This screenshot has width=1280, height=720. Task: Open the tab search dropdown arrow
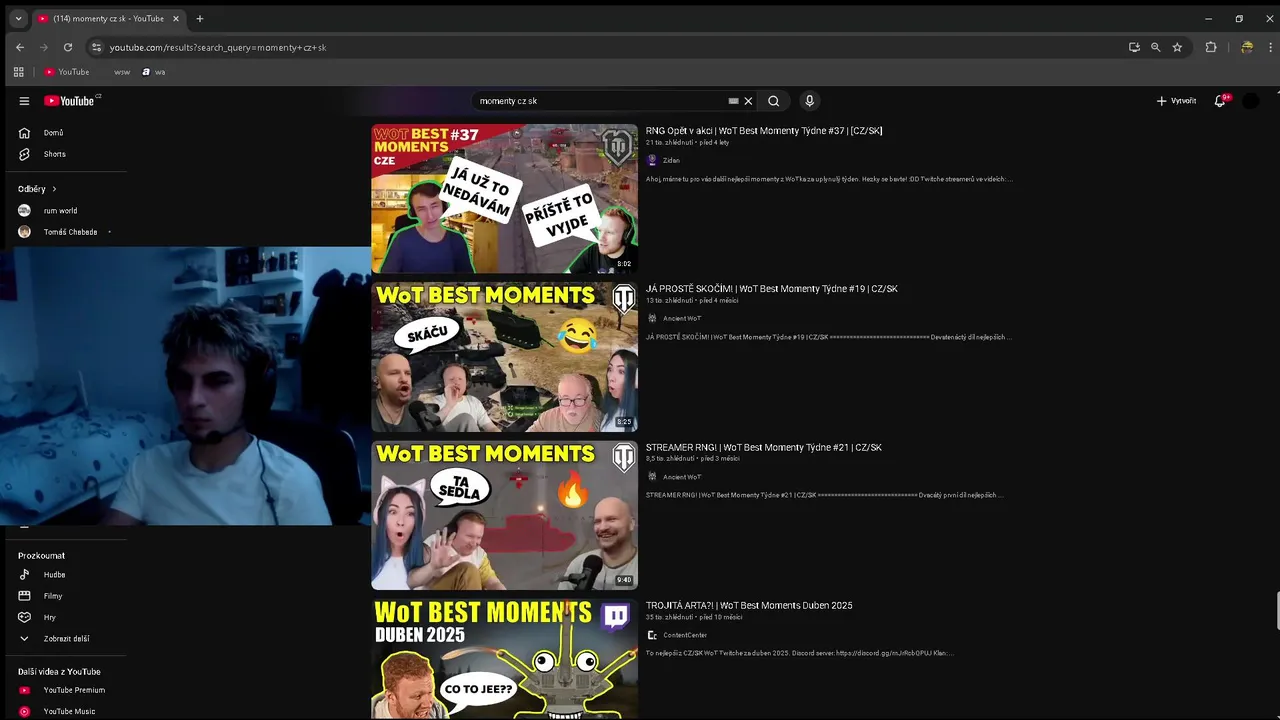[18, 18]
